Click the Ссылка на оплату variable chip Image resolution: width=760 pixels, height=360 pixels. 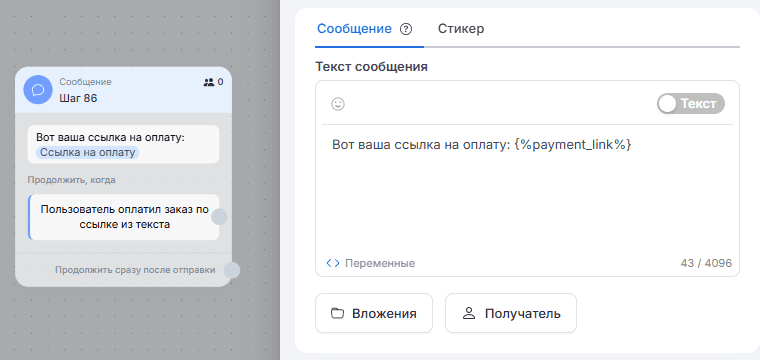point(87,153)
